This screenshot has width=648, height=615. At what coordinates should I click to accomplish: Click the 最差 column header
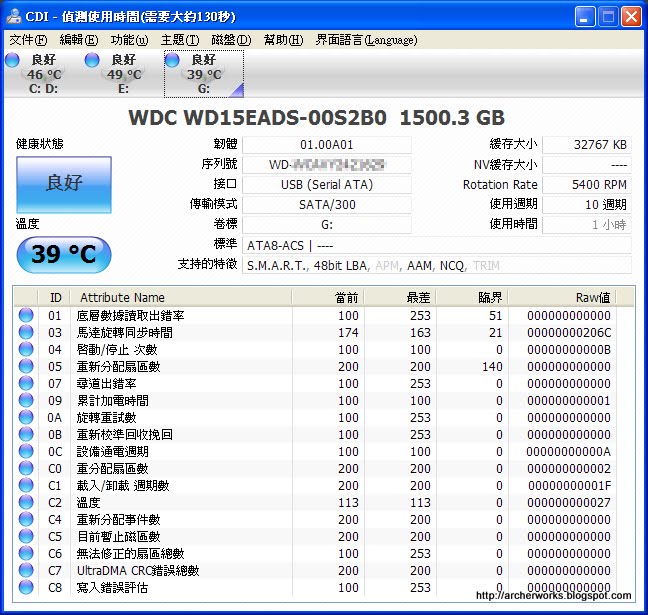click(x=400, y=298)
